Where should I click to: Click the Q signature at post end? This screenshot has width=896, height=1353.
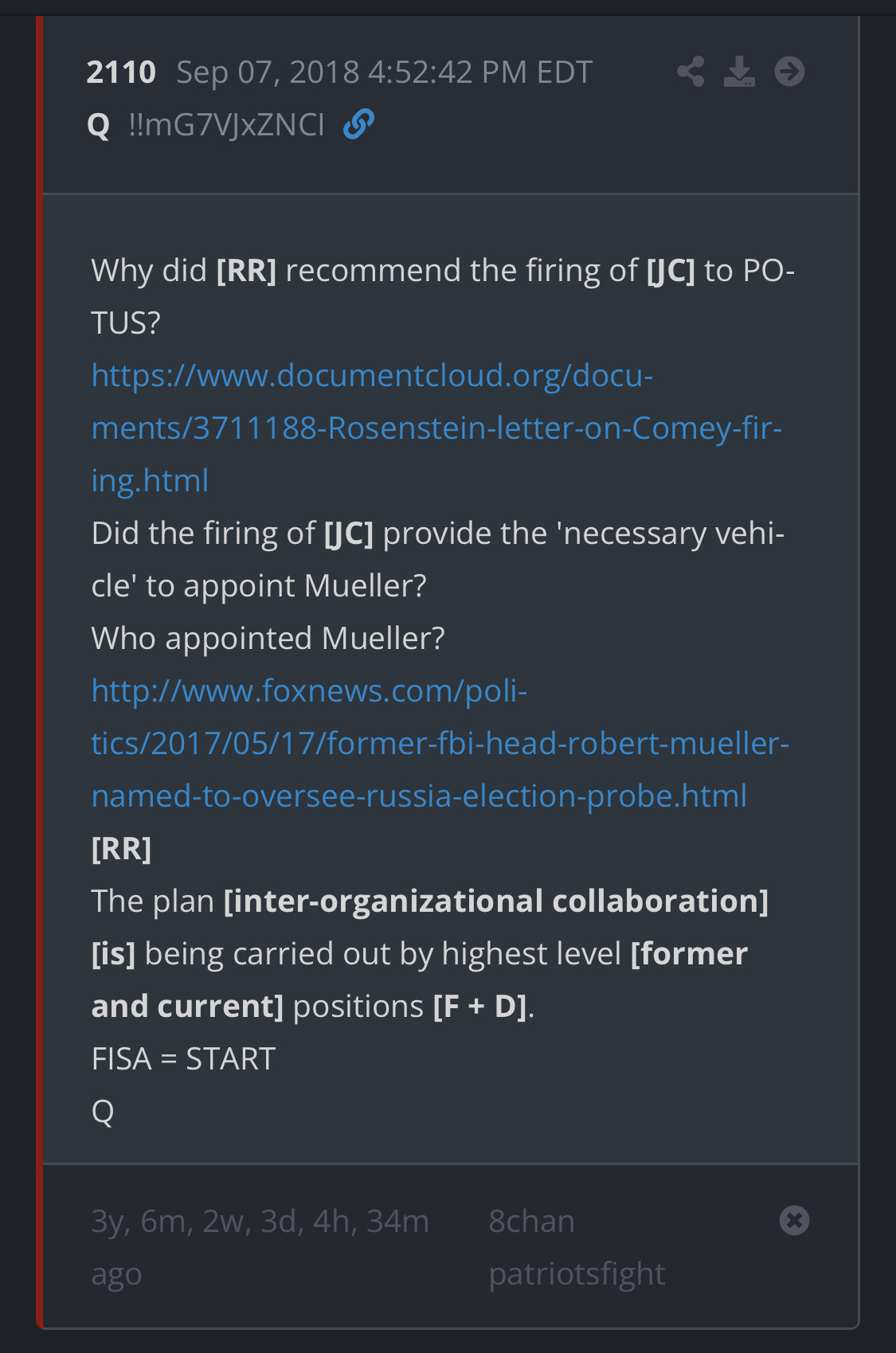pyautogui.click(x=103, y=1111)
